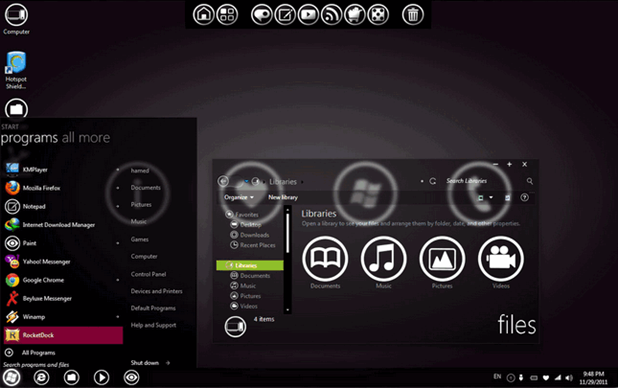Open the media player taskbar icon

tap(101, 377)
